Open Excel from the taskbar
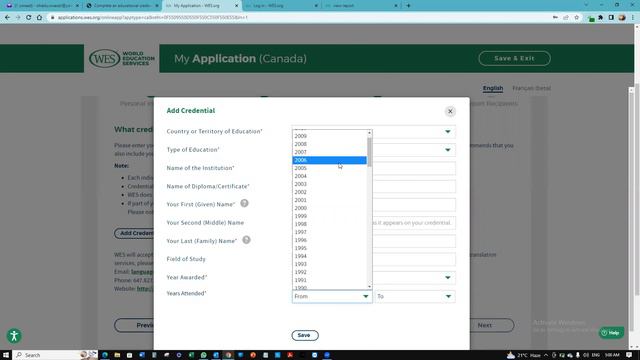 (191, 355)
